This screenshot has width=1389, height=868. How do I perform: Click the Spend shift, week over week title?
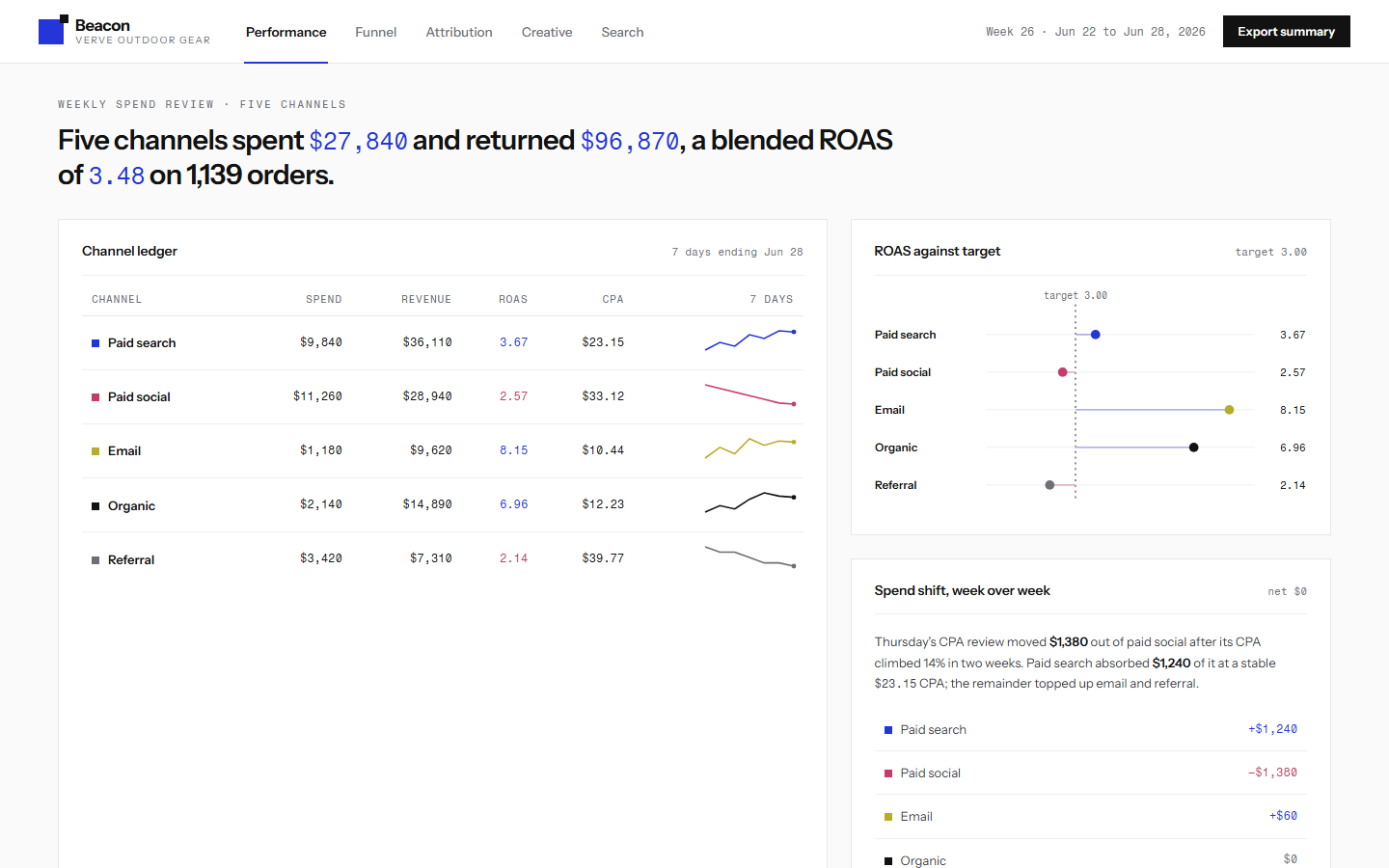962,590
